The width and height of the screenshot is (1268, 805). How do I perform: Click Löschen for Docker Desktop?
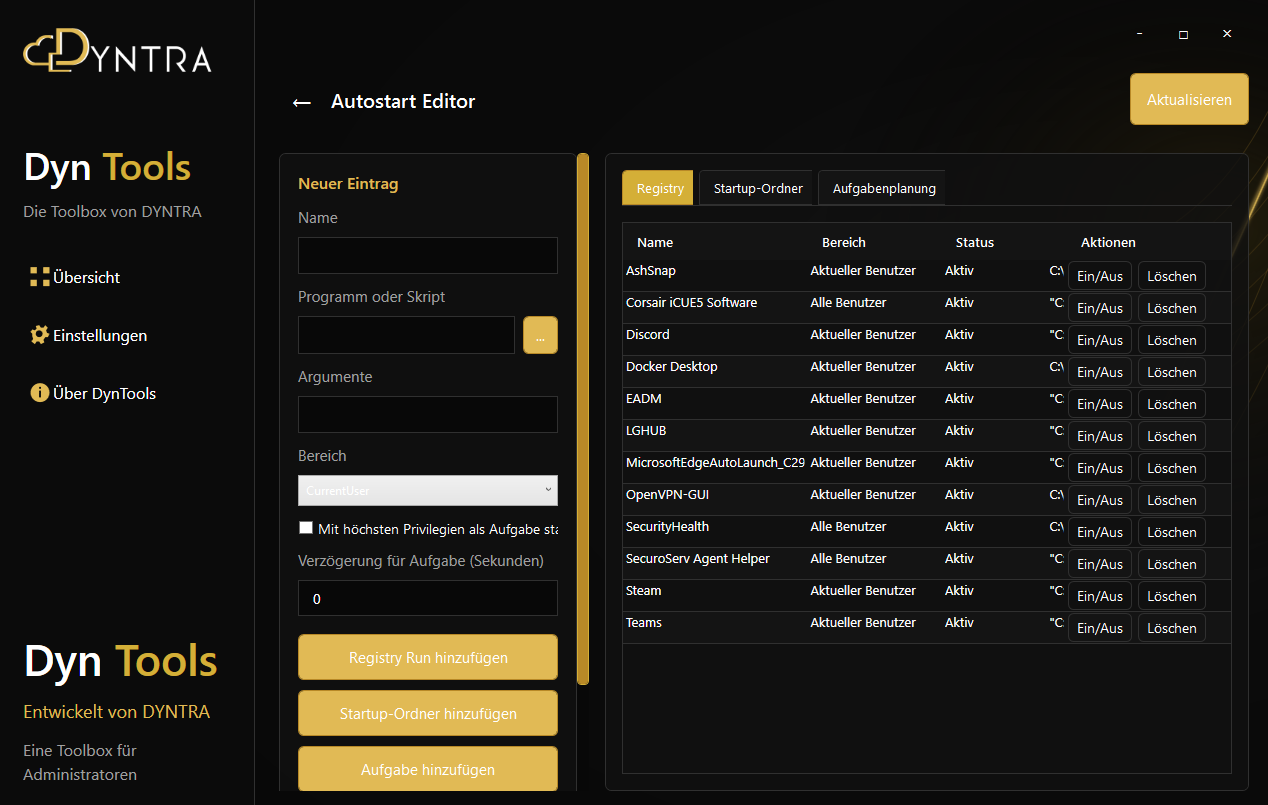pyautogui.click(x=1172, y=372)
